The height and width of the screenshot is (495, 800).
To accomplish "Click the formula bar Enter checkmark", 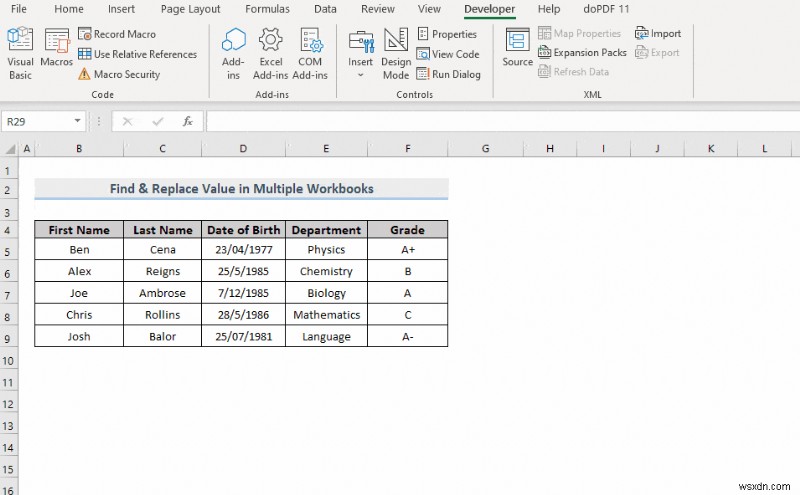I will tap(158, 121).
